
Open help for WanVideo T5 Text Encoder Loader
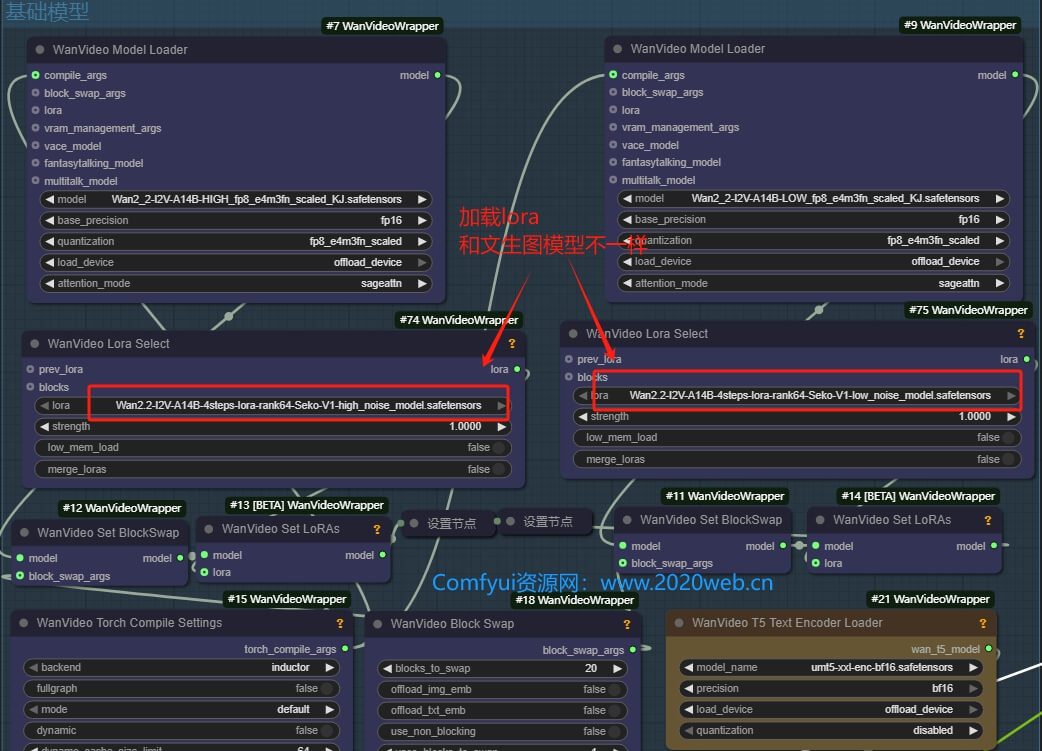coord(983,623)
